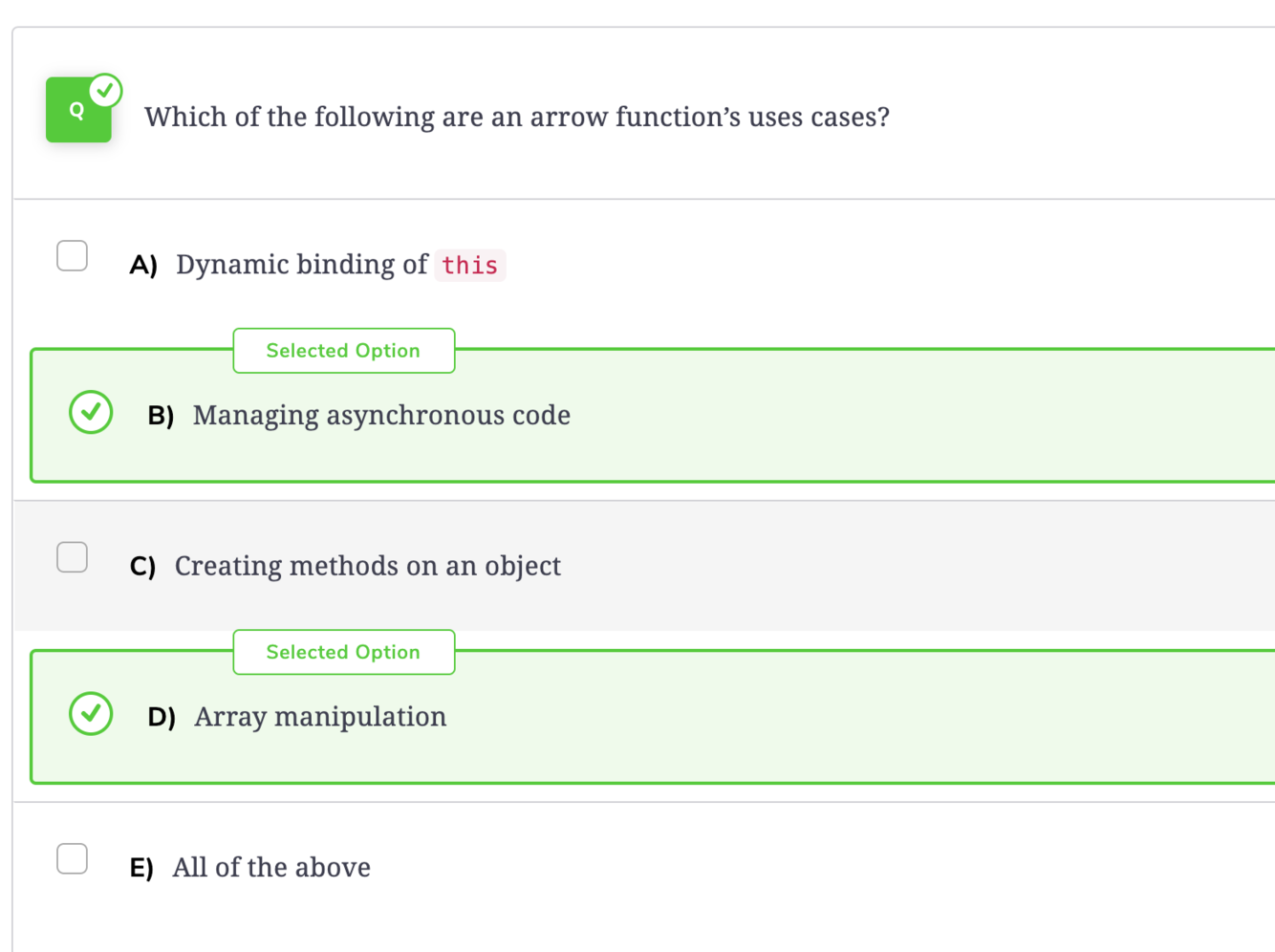Screen dimensions: 1275x952
Task: Click the green Q question icon
Action: click(x=76, y=113)
